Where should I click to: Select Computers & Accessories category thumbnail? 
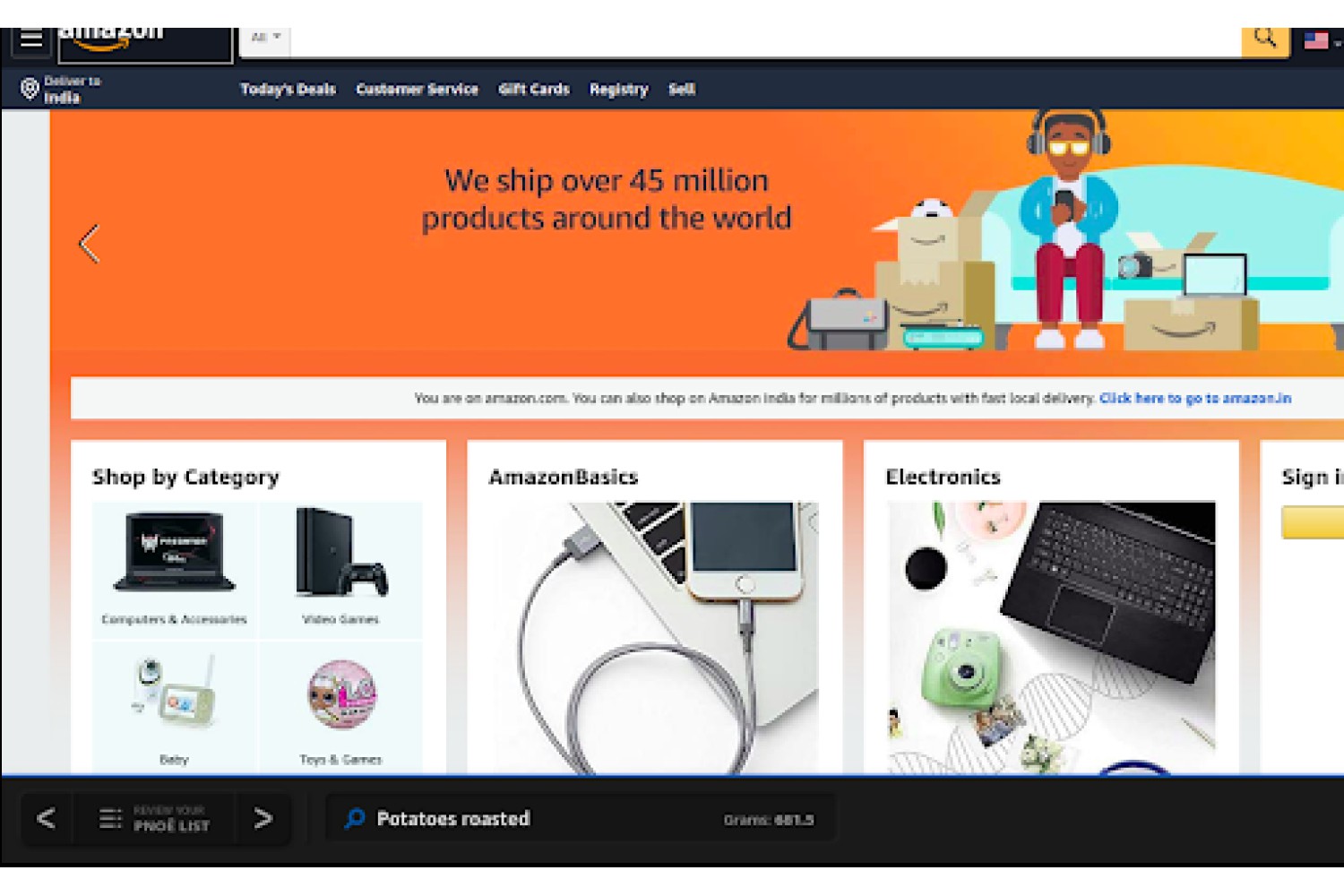coord(174,570)
